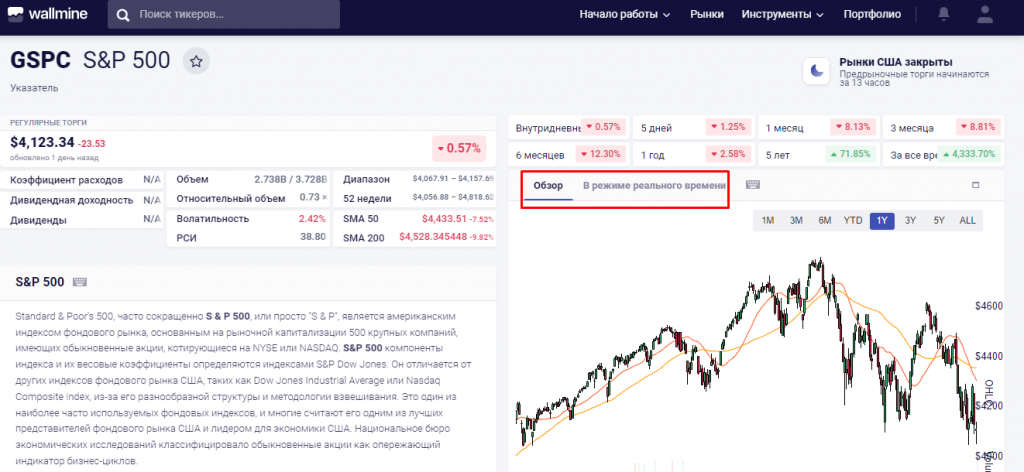Expand the Инструменты dropdown menu
The image size is (1024, 472).
point(782,15)
